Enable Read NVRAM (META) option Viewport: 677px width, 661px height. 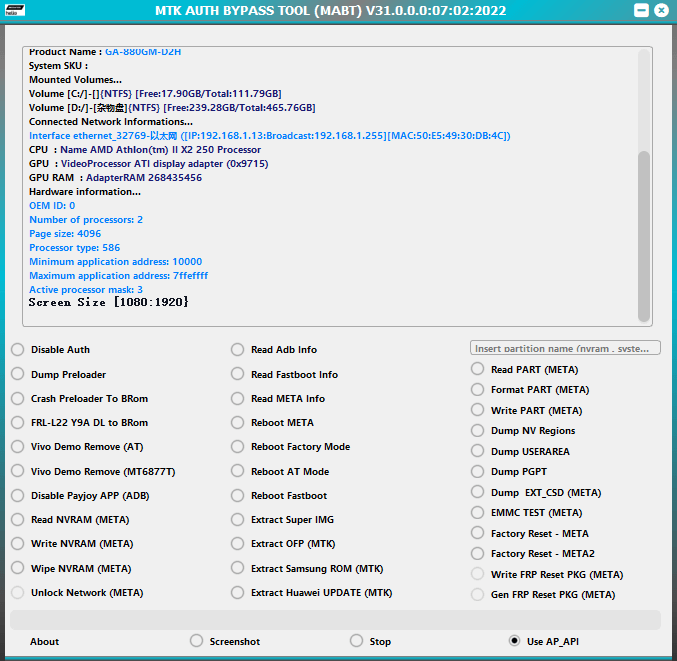pos(18,520)
